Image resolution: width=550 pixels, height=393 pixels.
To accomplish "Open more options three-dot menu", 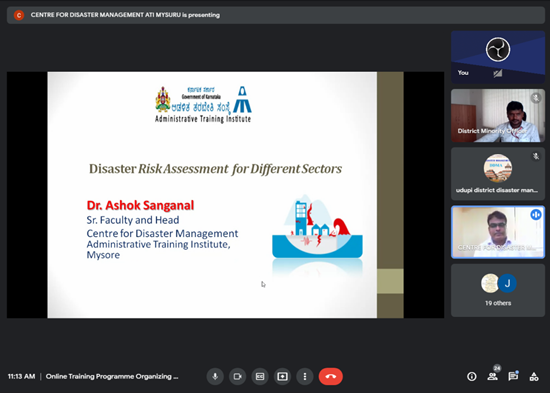I will coord(305,377).
